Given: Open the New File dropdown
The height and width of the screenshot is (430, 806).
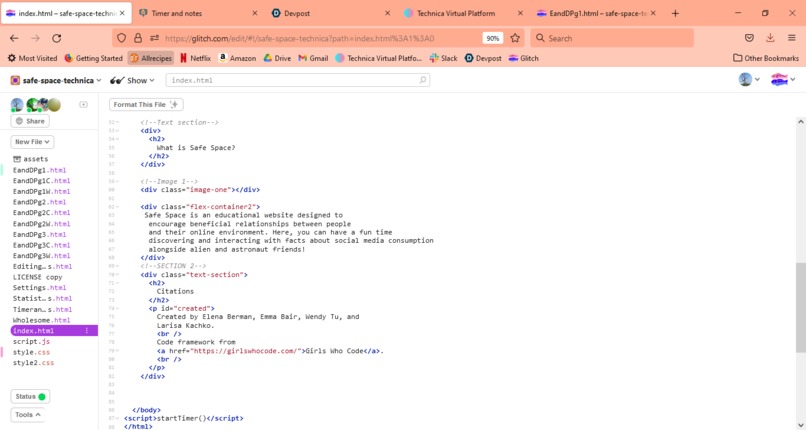Looking at the screenshot, I should coord(32,142).
